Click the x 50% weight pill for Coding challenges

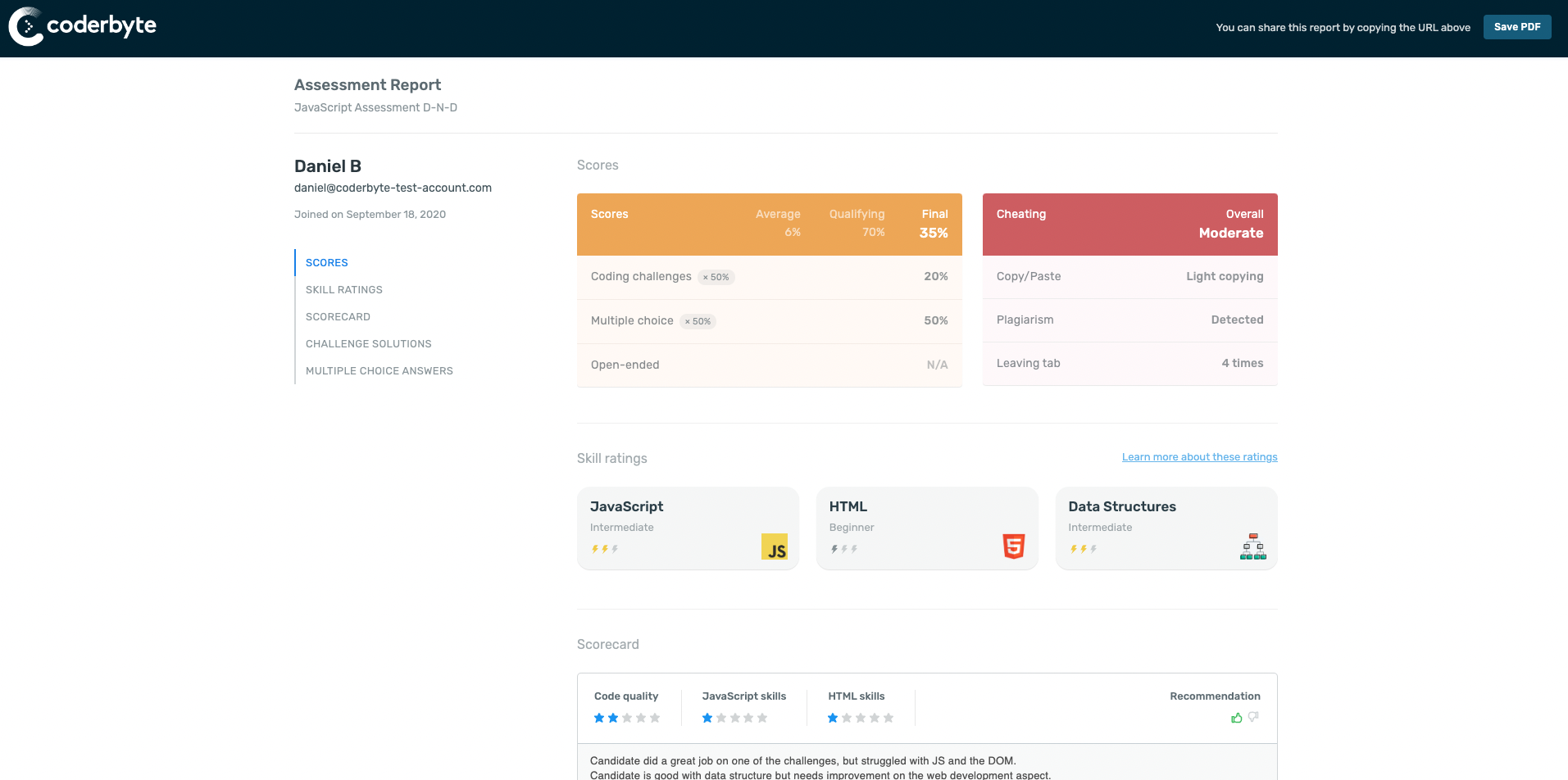point(715,277)
